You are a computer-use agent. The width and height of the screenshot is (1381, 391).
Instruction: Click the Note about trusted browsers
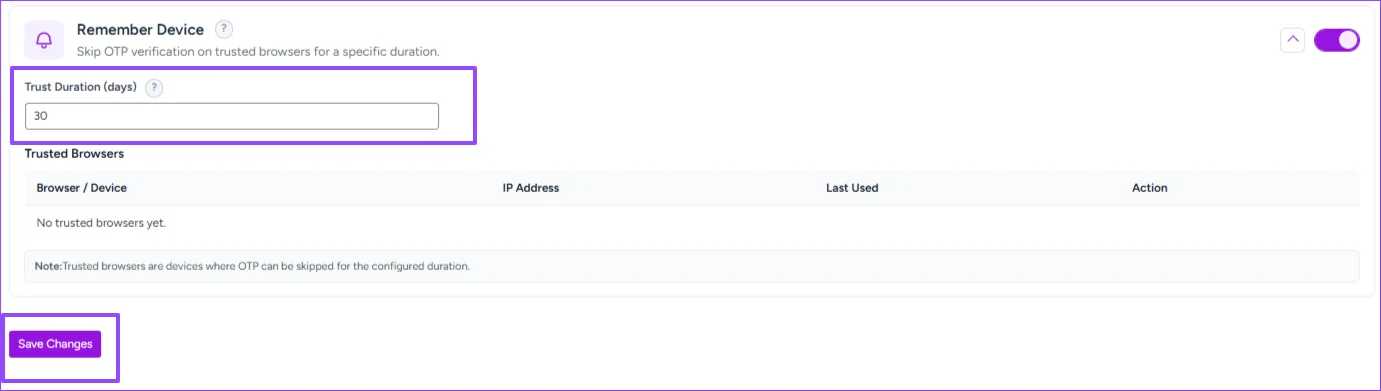(692, 267)
